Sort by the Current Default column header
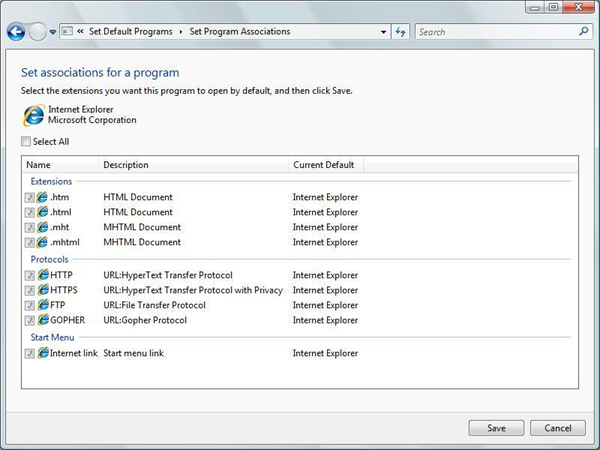The width and height of the screenshot is (600, 450). click(322, 165)
